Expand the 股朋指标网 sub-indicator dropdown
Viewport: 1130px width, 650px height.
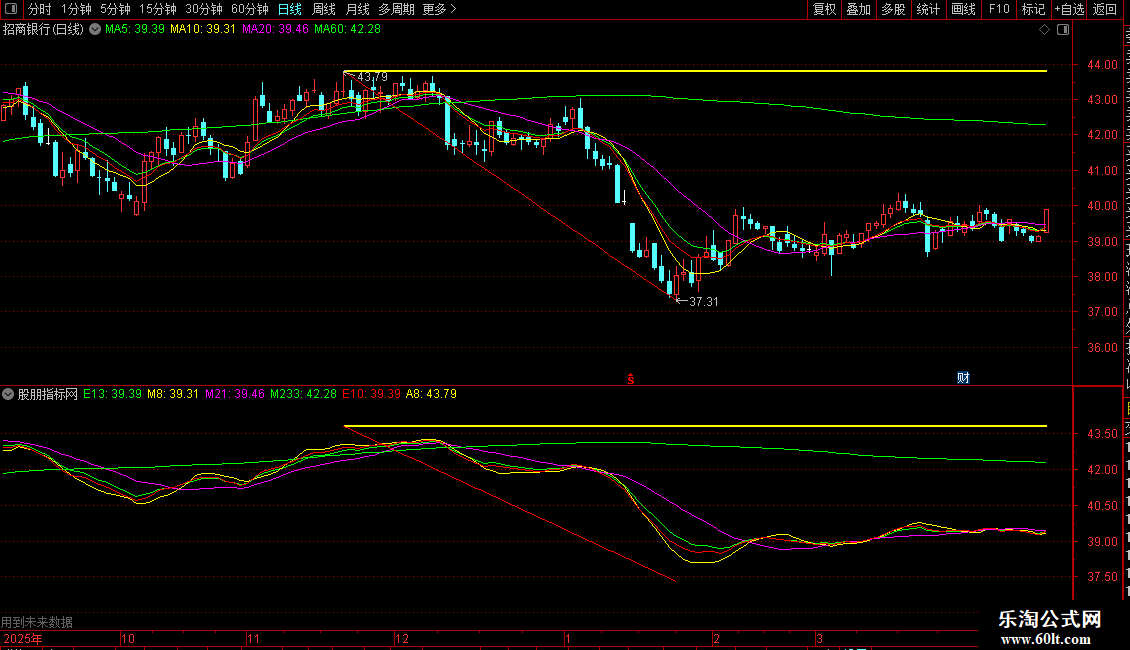tap(8, 394)
